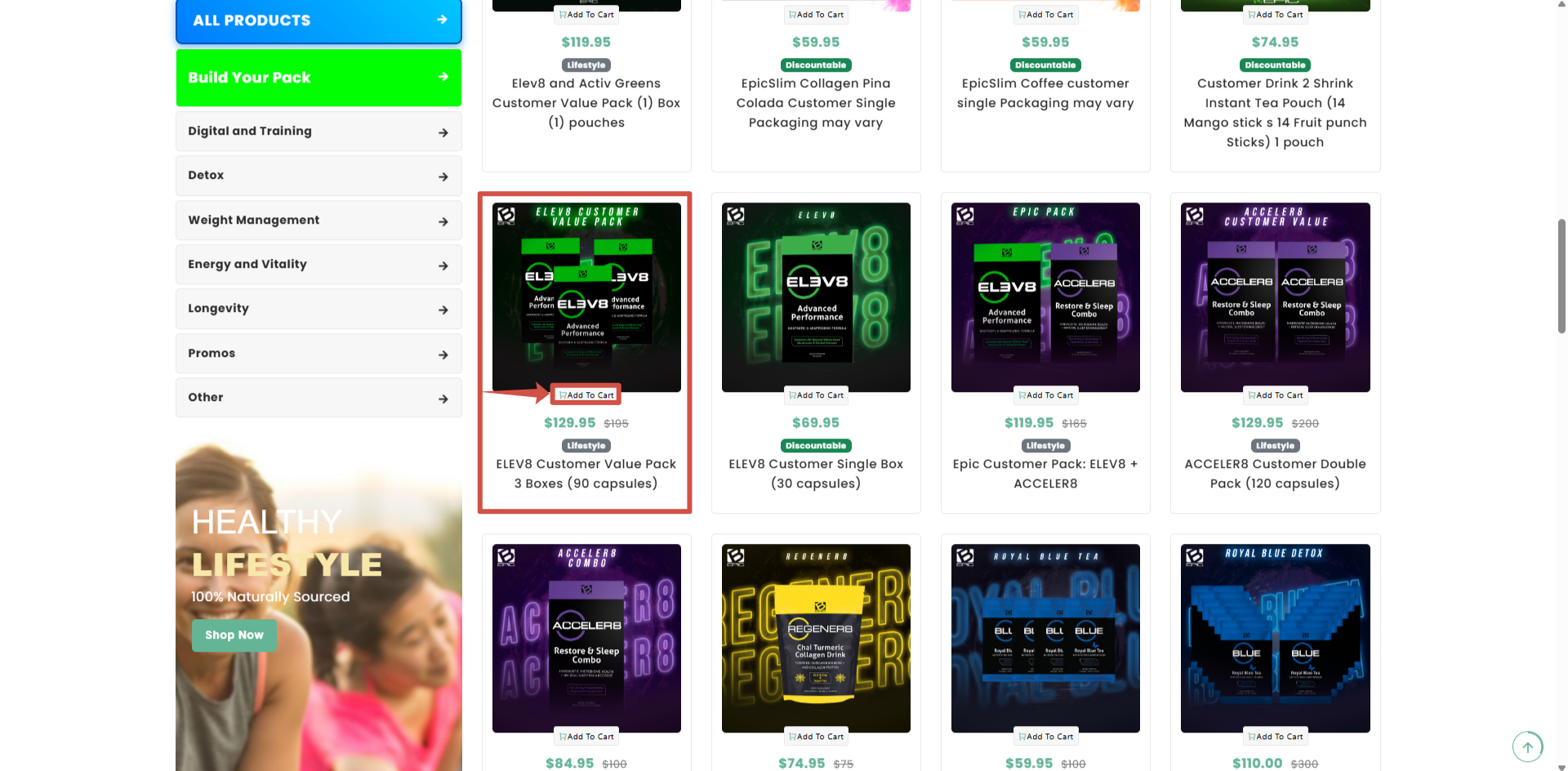Expand the Digital and Training category

click(x=318, y=131)
